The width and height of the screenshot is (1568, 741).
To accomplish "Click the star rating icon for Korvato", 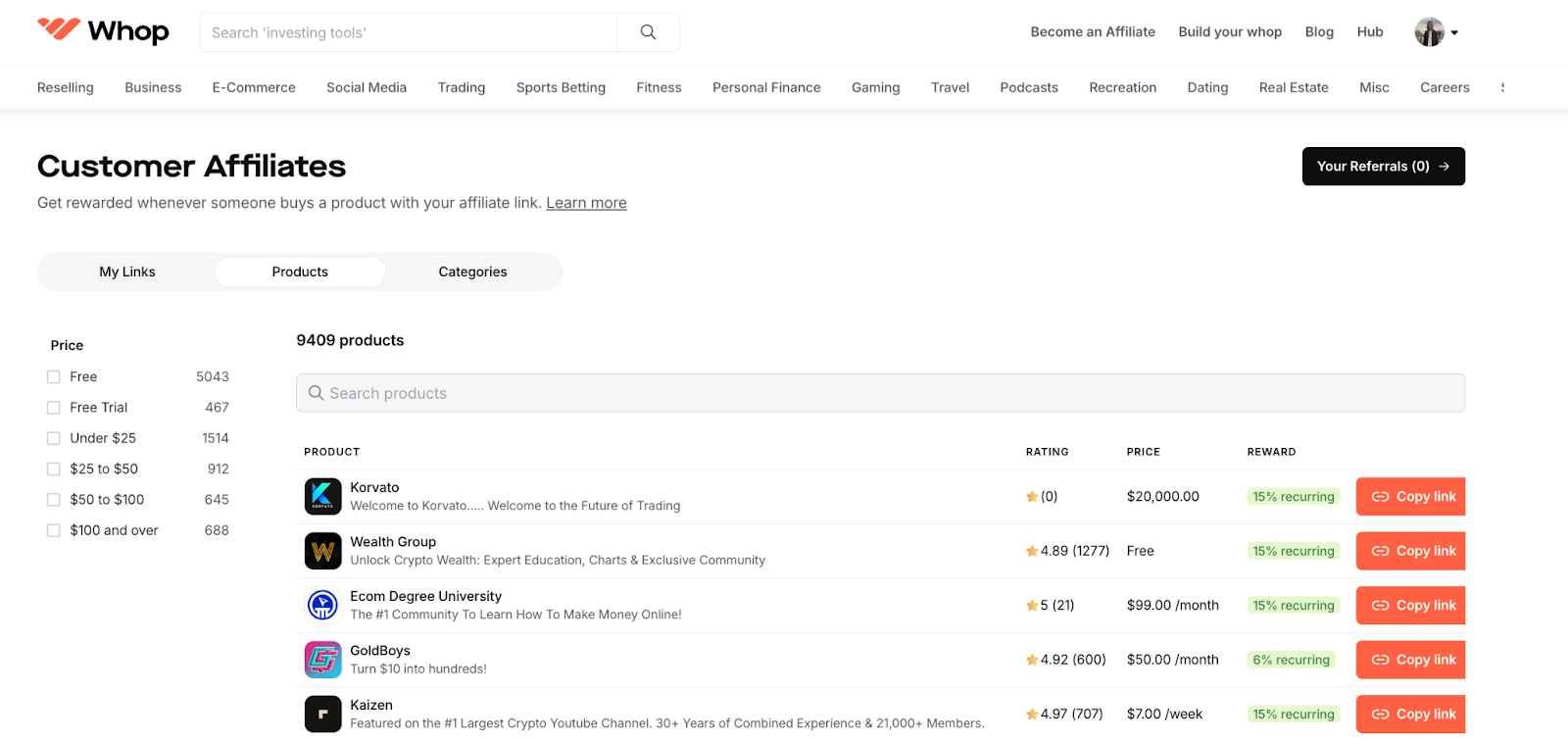I will (1032, 497).
